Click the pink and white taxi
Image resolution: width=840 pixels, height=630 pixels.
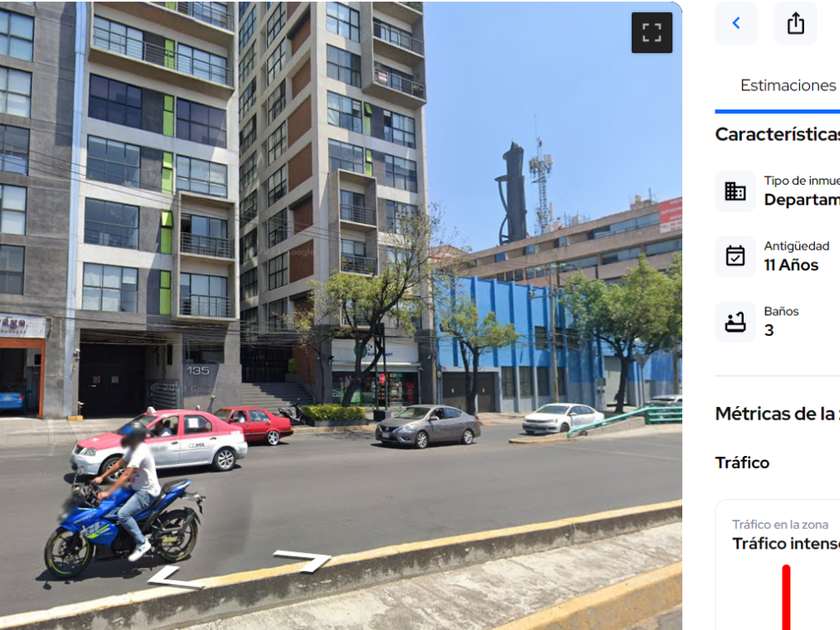pyautogui.click(x=159, y=443)
